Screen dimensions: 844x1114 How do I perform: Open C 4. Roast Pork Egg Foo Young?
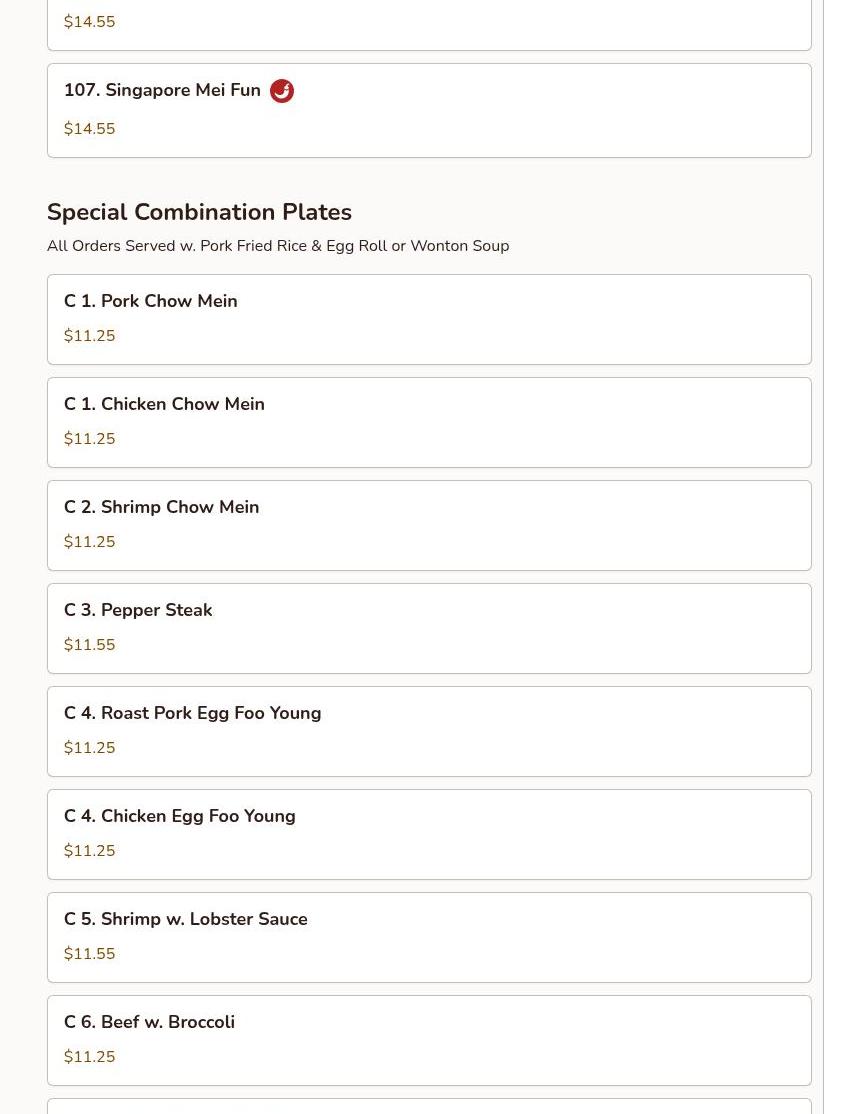tap(192, 713)
